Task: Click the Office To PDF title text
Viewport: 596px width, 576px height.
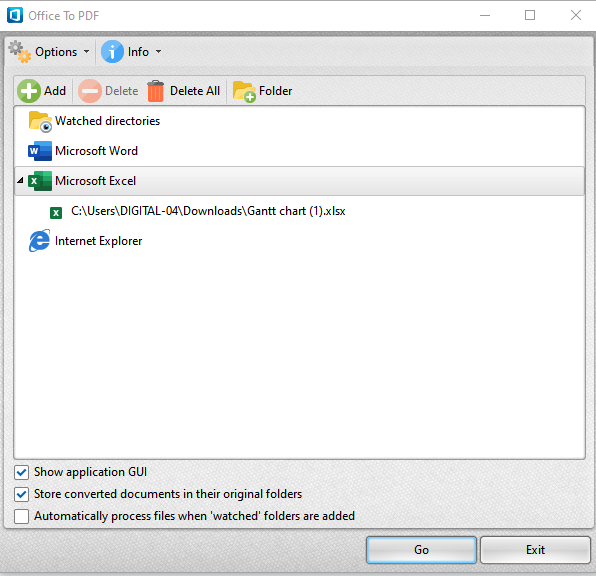Action: (x=63, y=16)
